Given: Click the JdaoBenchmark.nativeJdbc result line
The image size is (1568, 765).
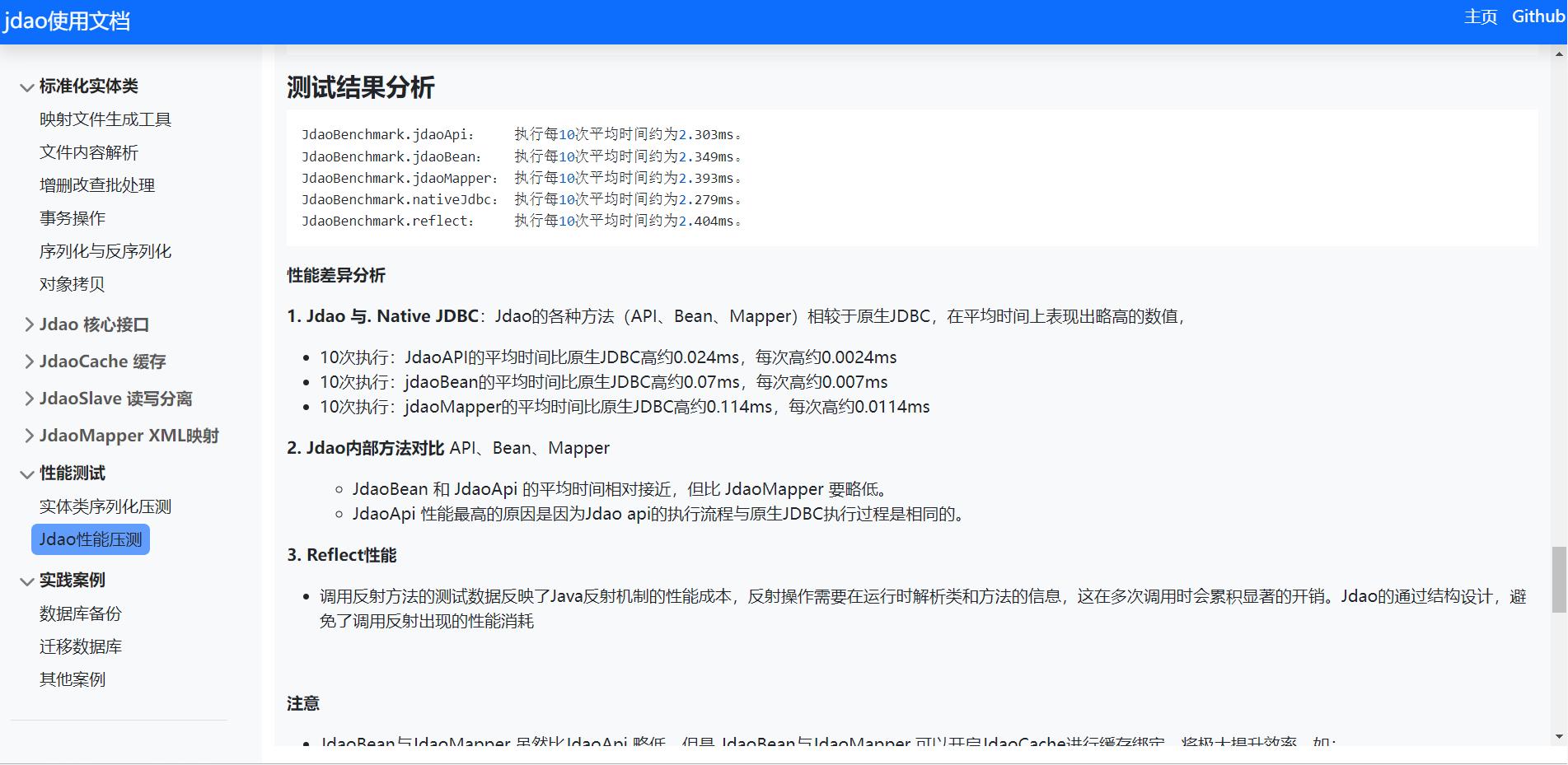Looking at the screenshot, I should click(522, 199).
